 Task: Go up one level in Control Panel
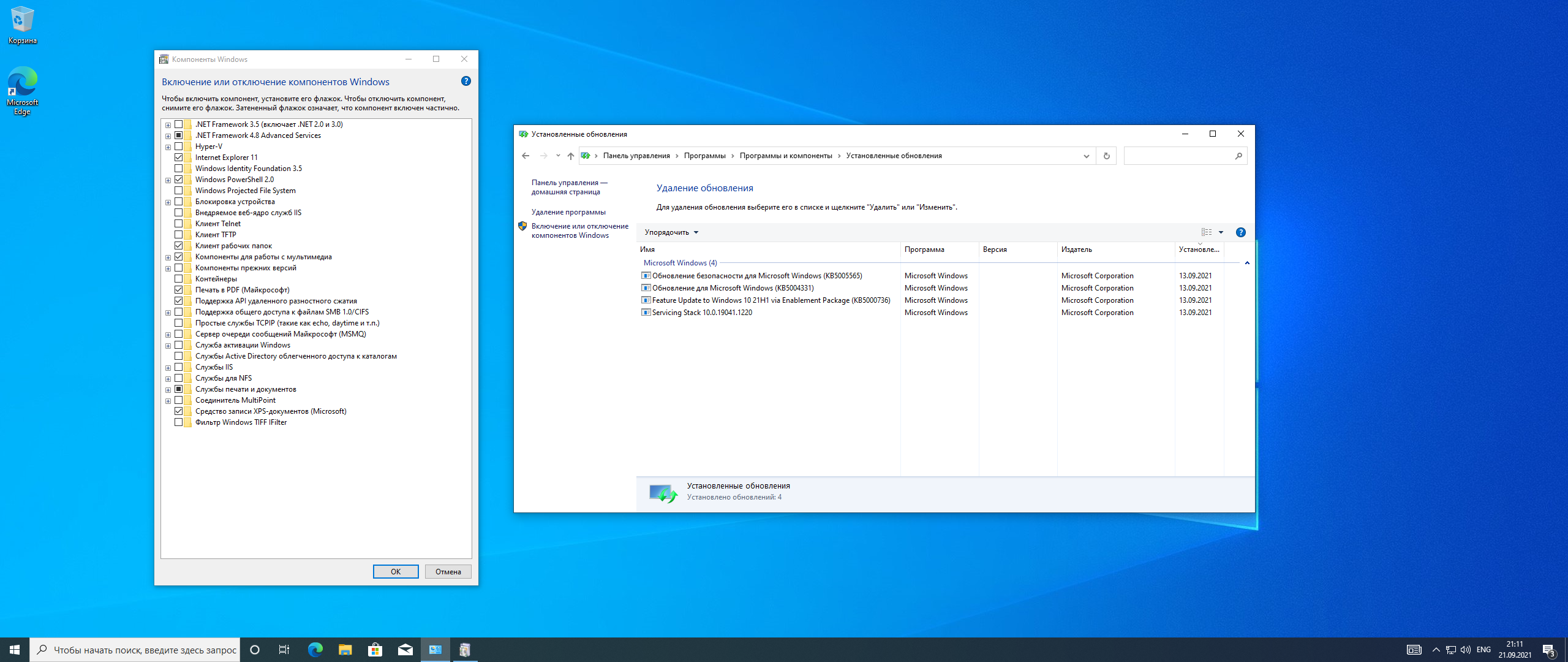point(570,156)
